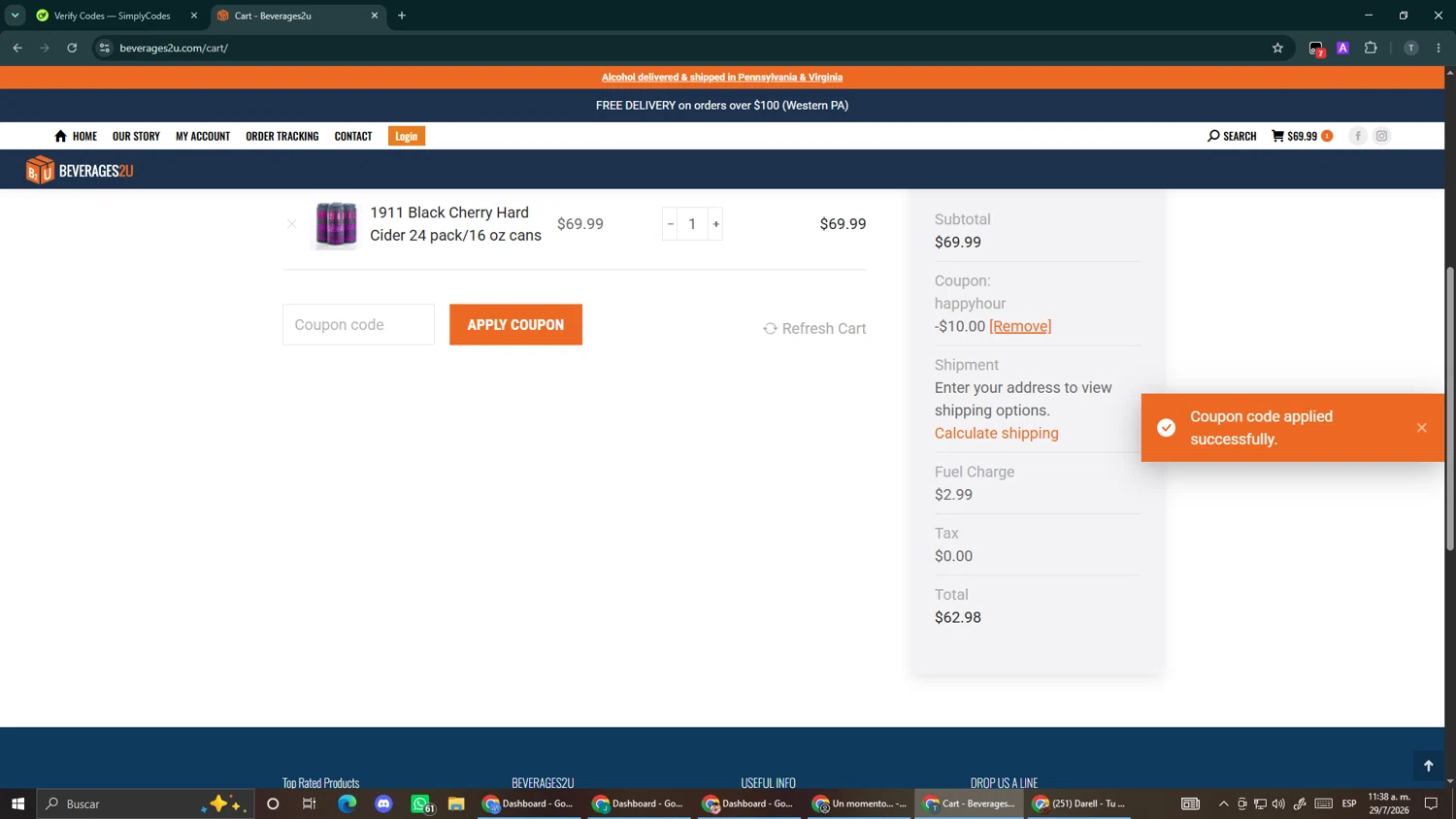Open File Explorer from the taskbar
This screenshot has height=819, width=1456.
[x=456, y=803]
